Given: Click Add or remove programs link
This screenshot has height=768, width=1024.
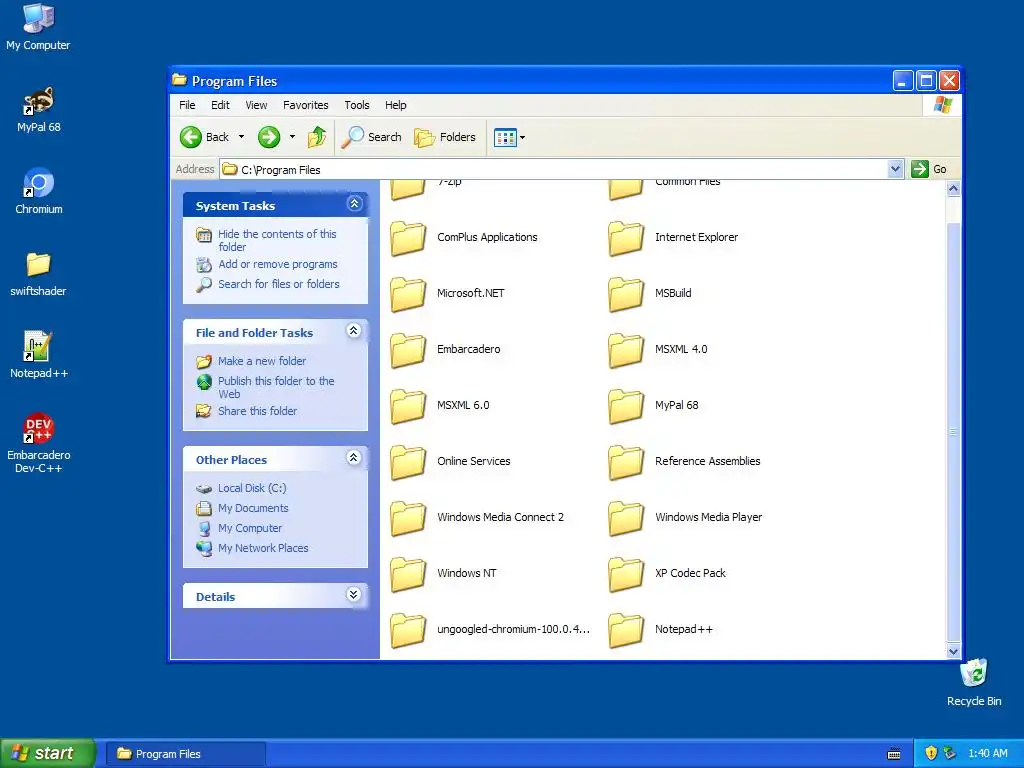Looking at the screenshot, I should [278, 264].
